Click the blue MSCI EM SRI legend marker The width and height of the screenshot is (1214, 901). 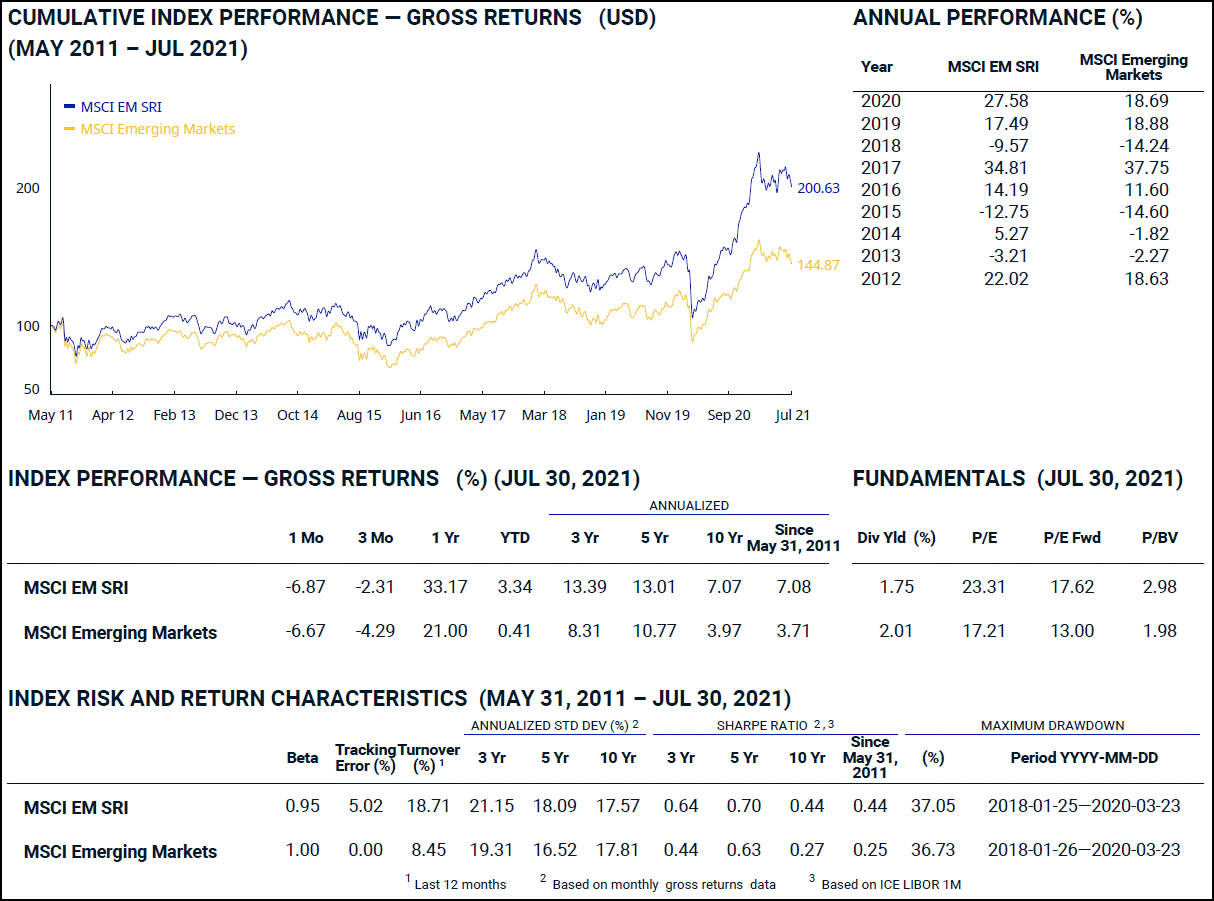click(x=69, y=106)
